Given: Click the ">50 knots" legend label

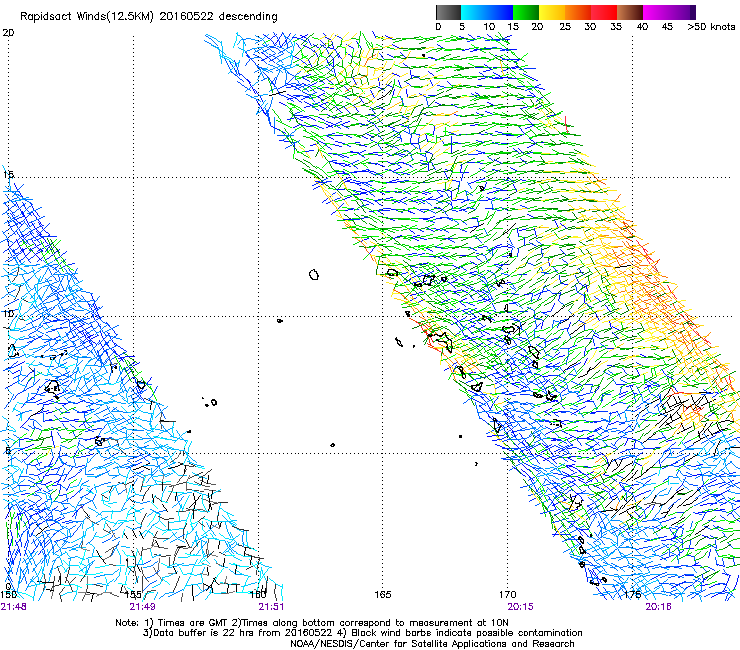Looking at the screenshot, I should click(x=711, y=27).
